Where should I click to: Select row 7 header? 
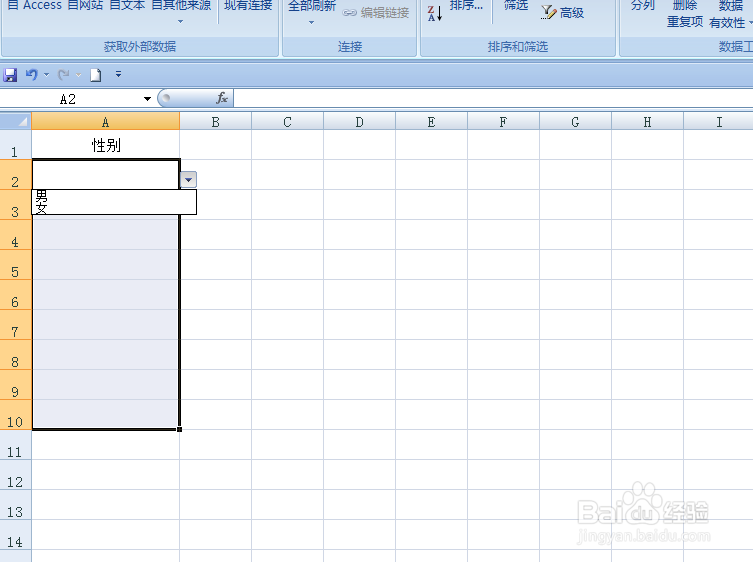tap(15, 325)
